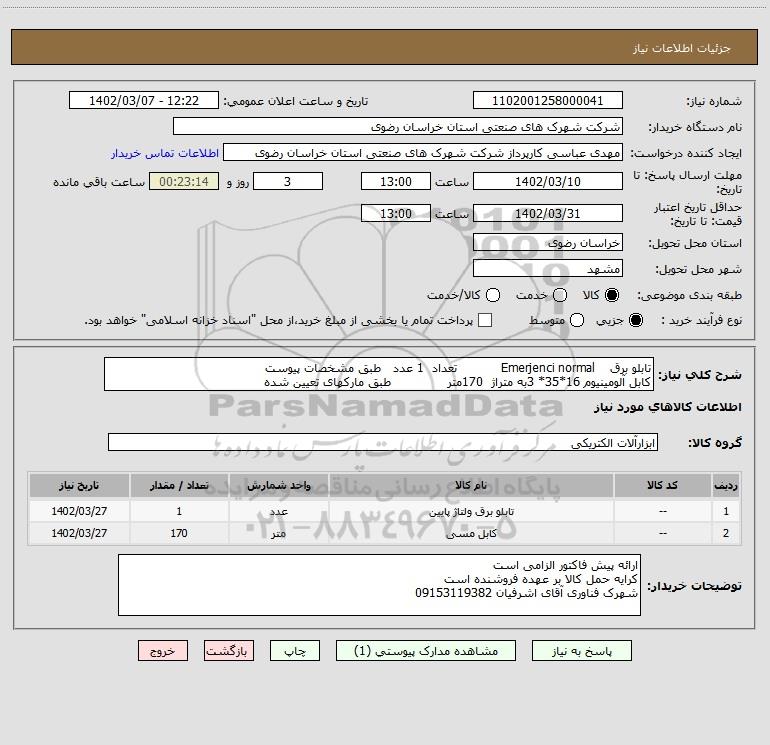Screen dimensions: 770x745
Task: Toggle the اسناد خزانه اسلامی payment checkbox
Action: pyautogui.click(x=485, y=320)
